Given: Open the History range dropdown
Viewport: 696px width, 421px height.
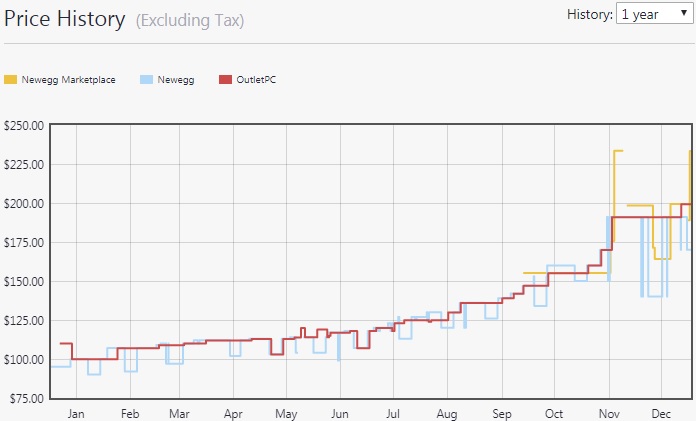Looking at the screenshot, I should point(653,15).
